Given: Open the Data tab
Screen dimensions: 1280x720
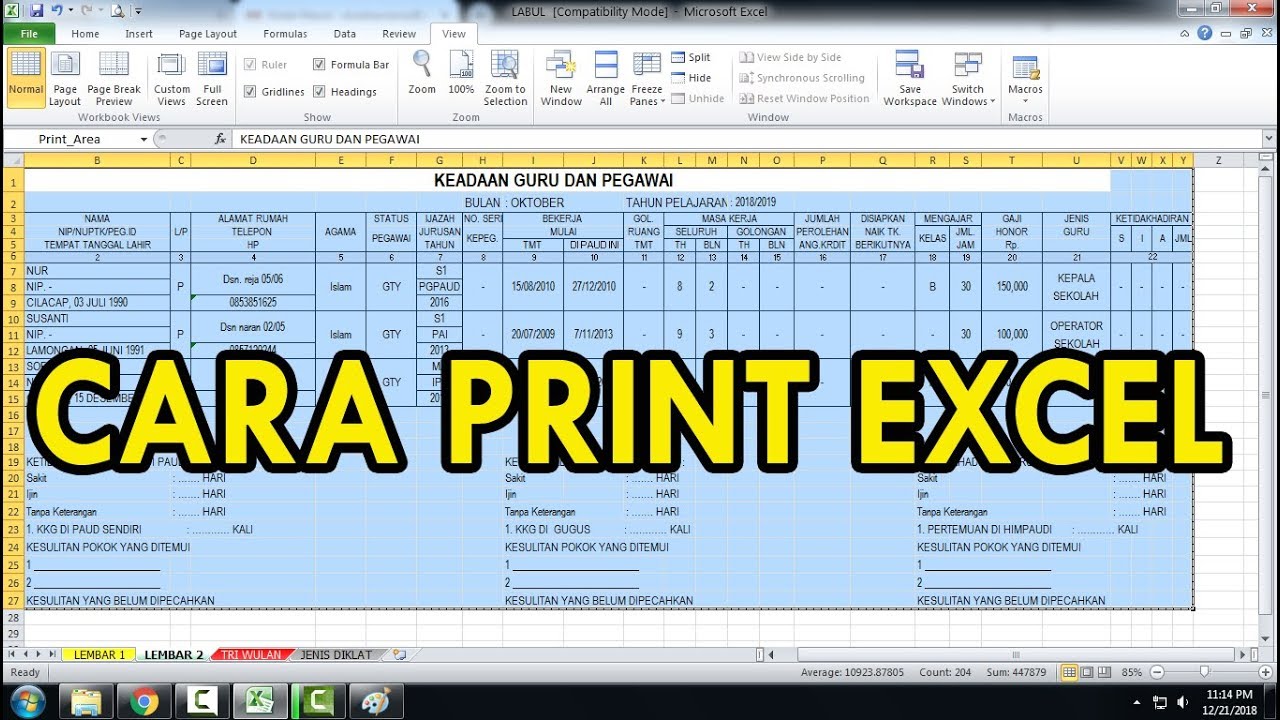Looking at the screenshot, I should click(x=345, y=33).
